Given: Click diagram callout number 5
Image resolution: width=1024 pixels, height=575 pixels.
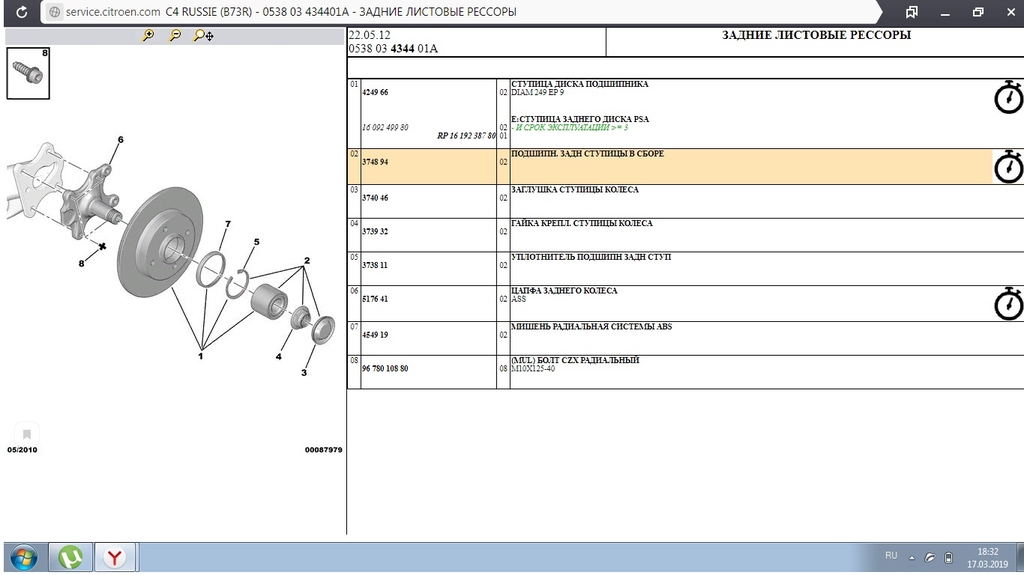Looking at the screenshot, I should pos(257,242).
